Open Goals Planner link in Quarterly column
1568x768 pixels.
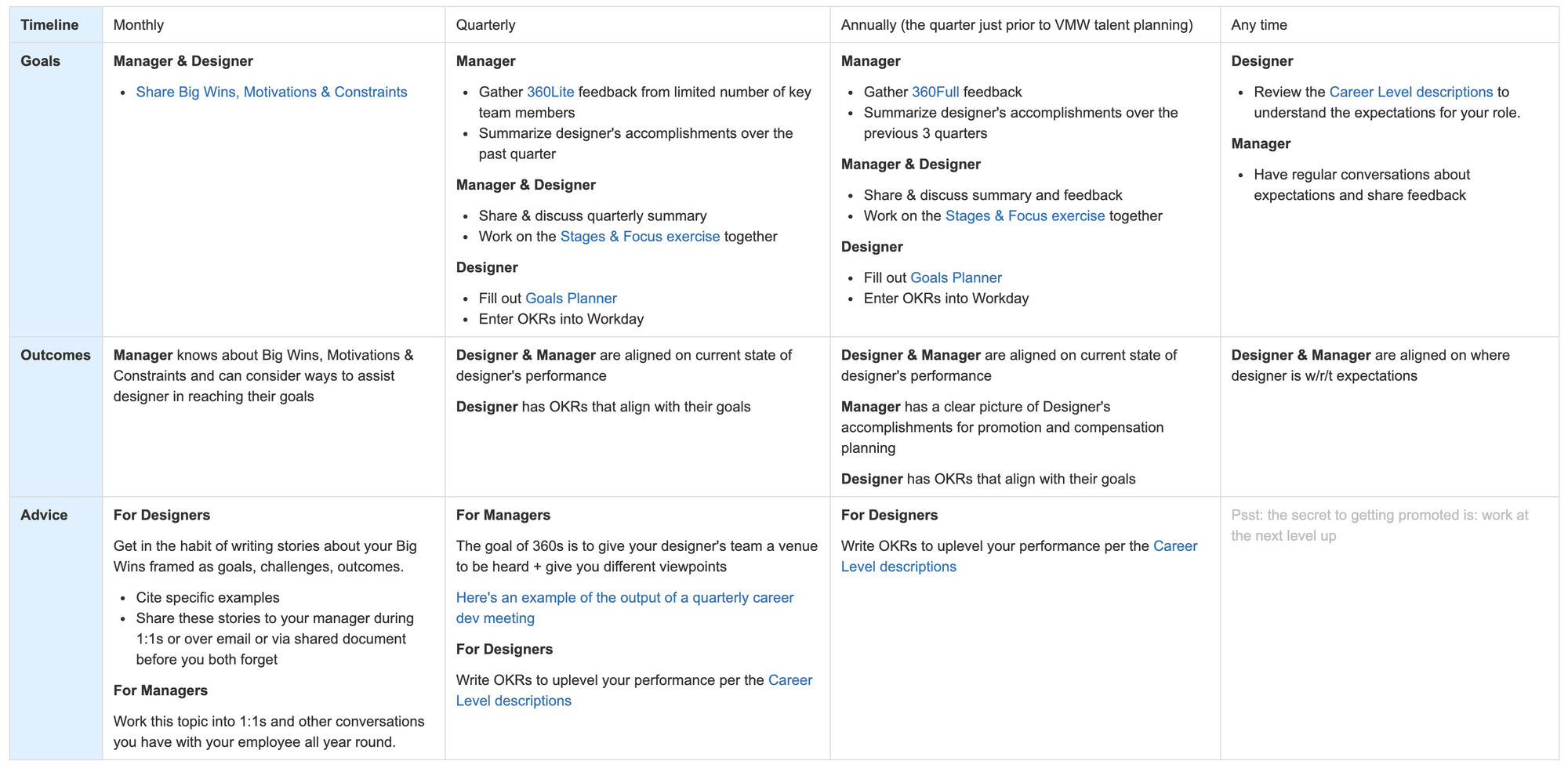[x=571, y=299]
